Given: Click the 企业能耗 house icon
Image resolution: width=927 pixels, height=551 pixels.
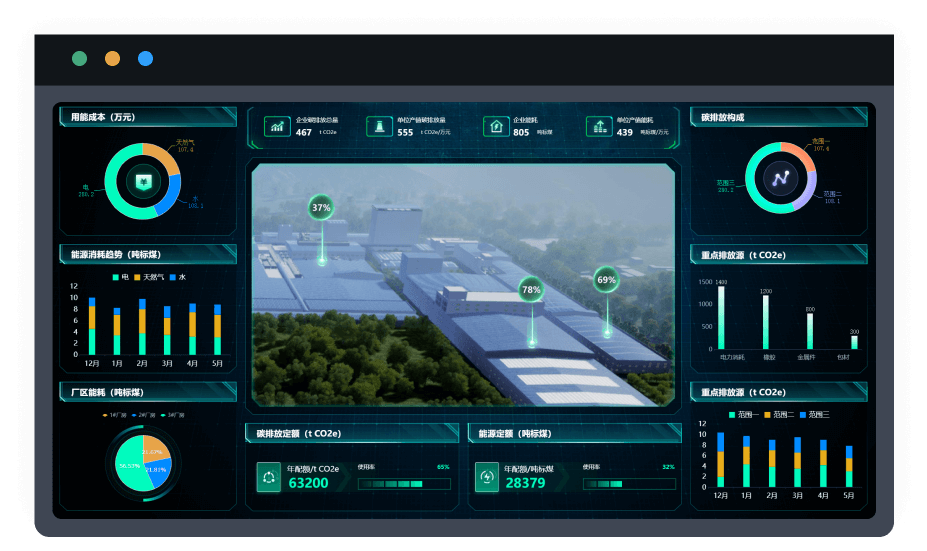Looking at the screenshot, I should tap(495, 126).
